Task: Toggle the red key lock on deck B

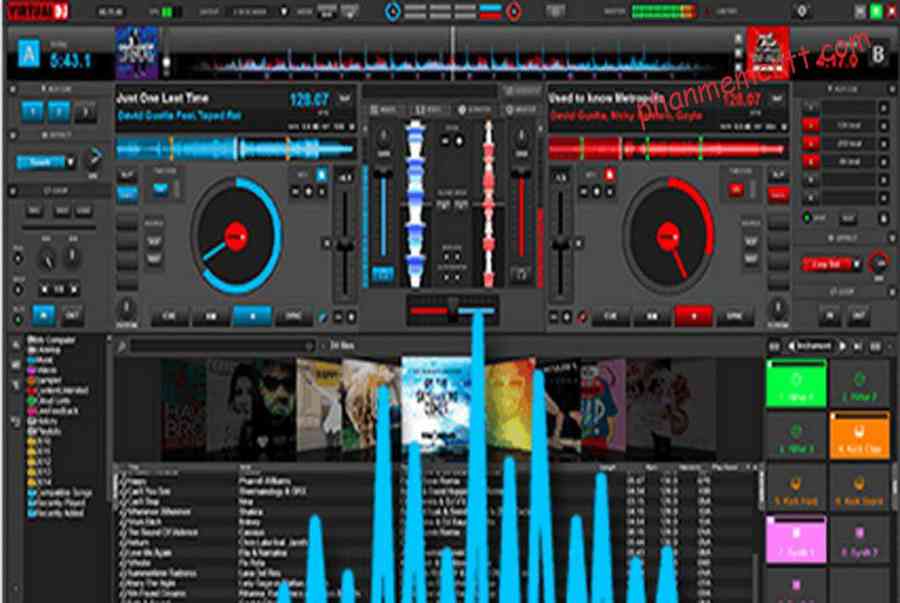Action: click(x=610, y=174)
